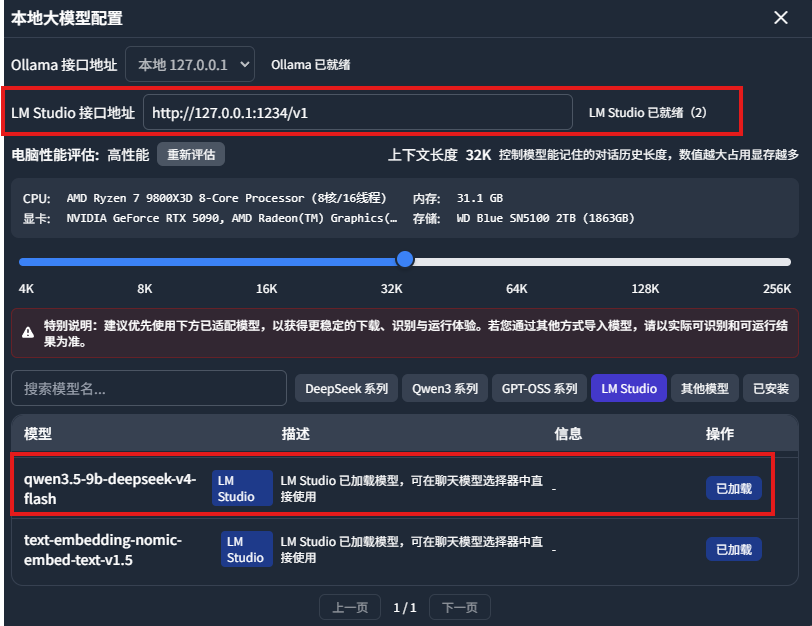
Task: Click the 模型 column header
Action: [x=37, y=433]
